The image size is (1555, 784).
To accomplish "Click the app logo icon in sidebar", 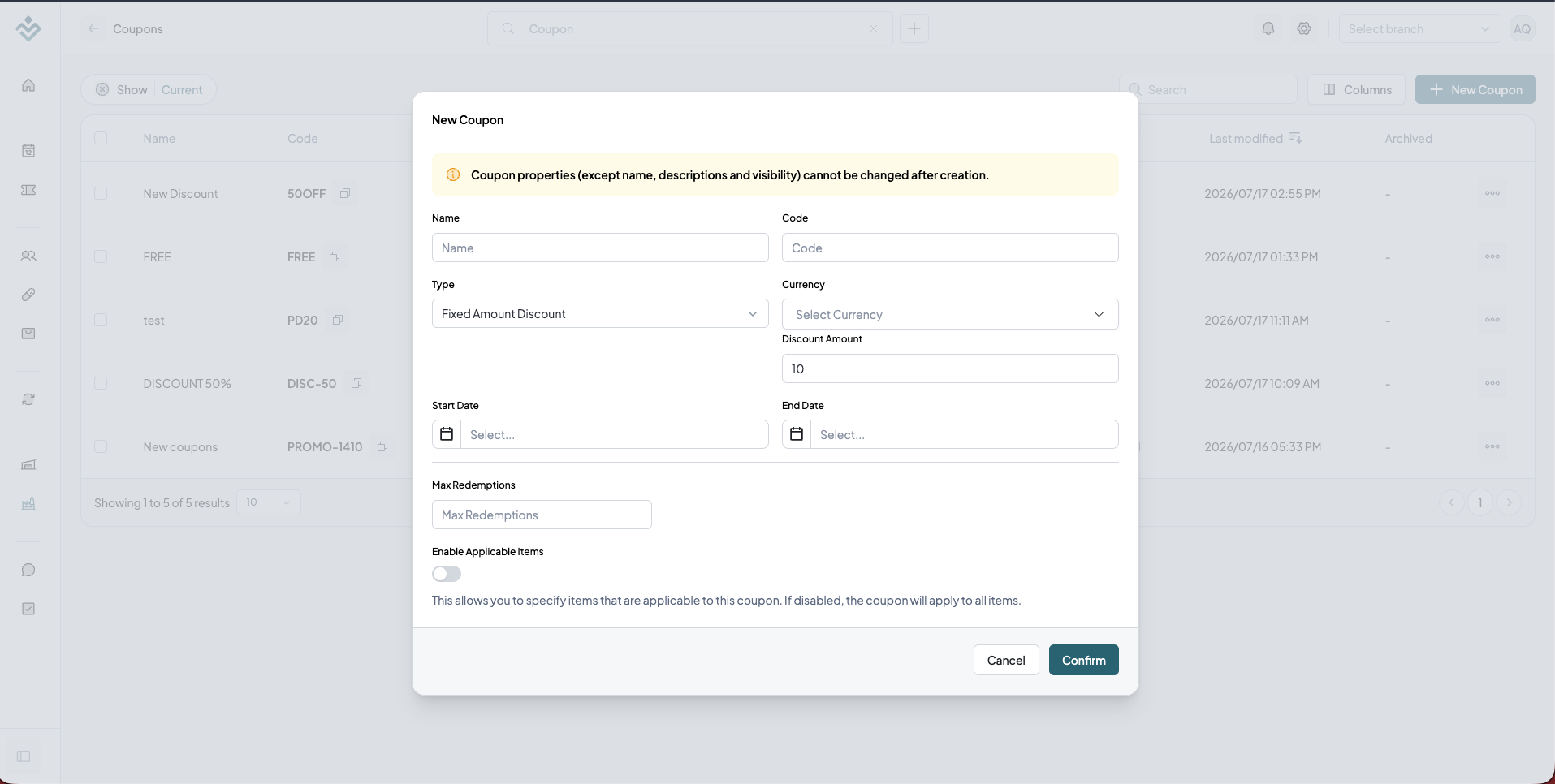I will [x=28, y=28].
